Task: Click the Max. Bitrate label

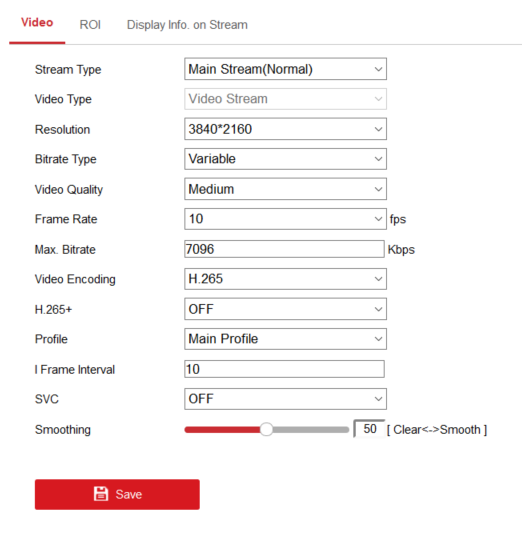Action: (x=65, y=250)
